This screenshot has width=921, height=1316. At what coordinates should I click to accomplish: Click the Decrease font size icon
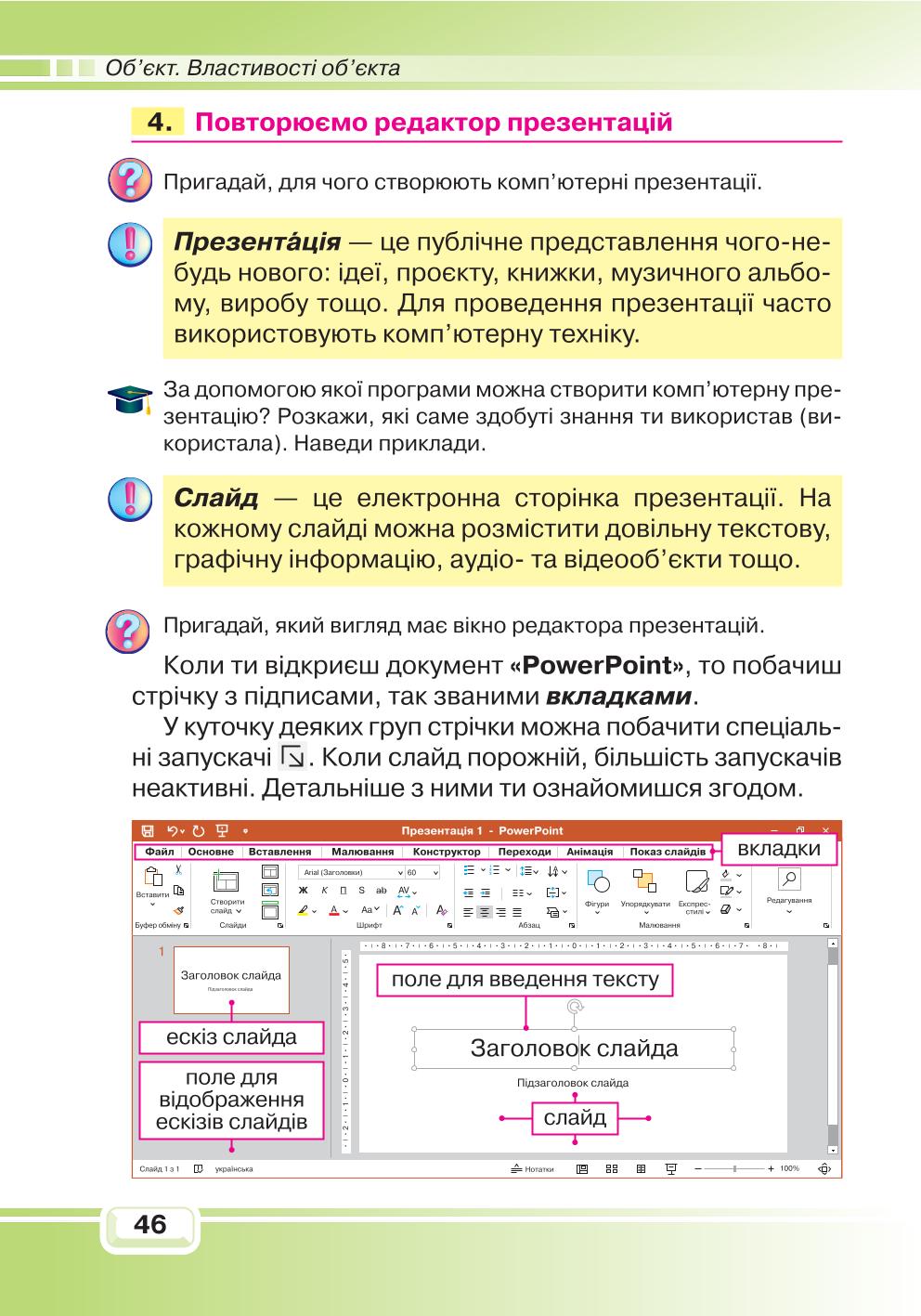pyautogui.click(x=415, y=910)
